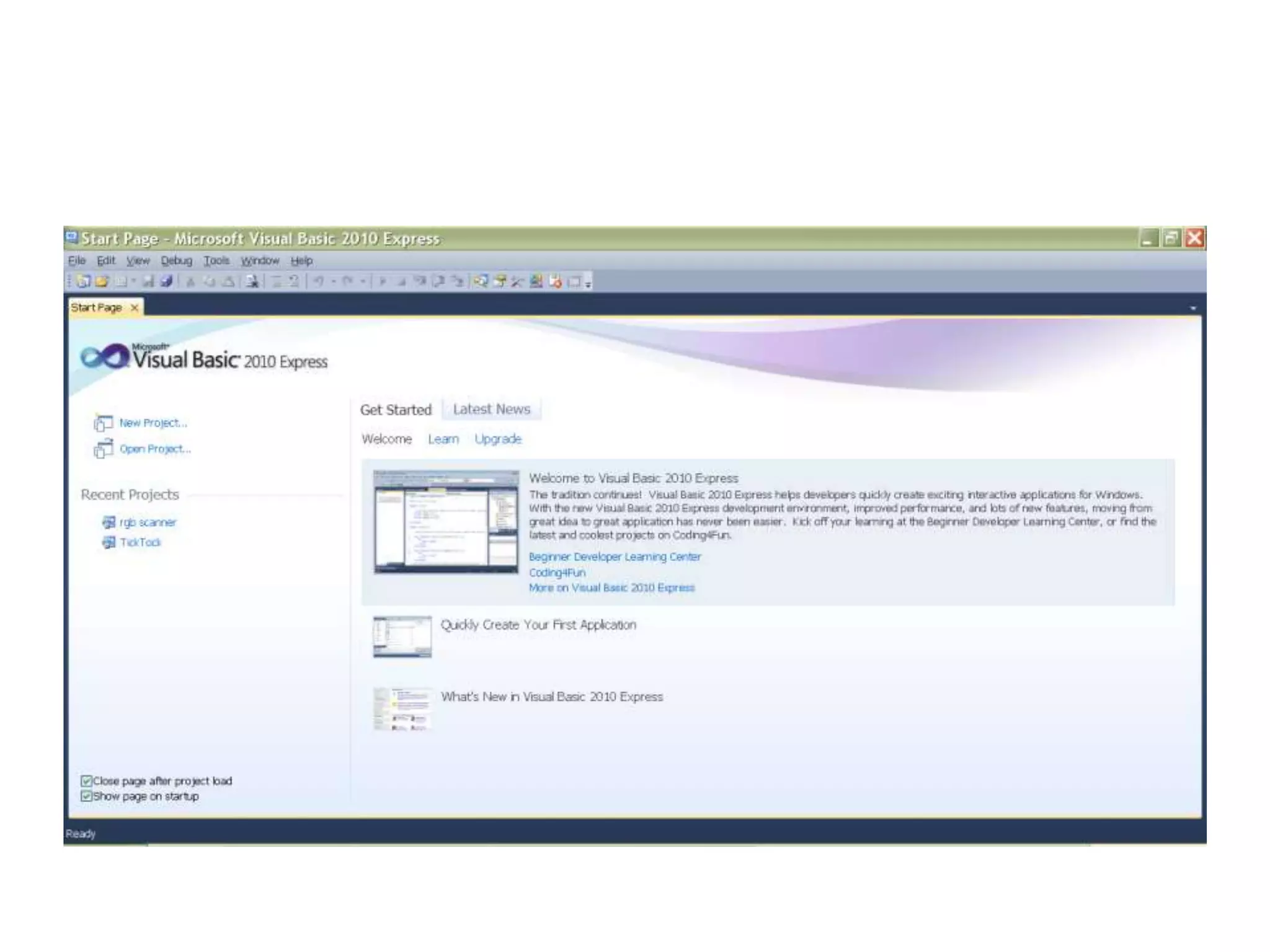
Task: Toggle Close page after project load
Action: 87,781
